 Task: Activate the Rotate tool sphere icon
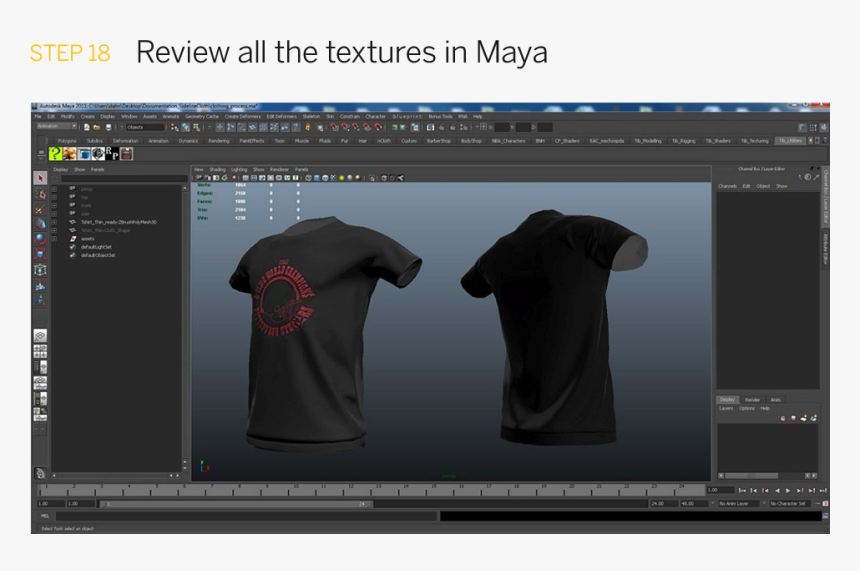40,239
